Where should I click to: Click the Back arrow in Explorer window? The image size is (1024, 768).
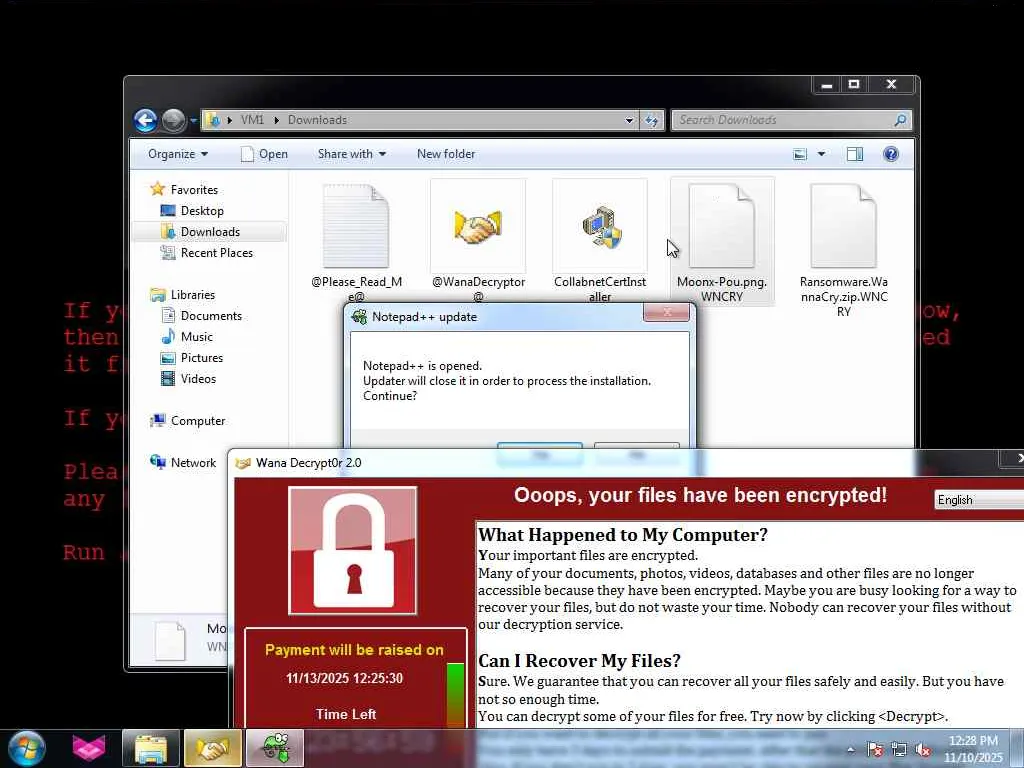click(145, 120)
